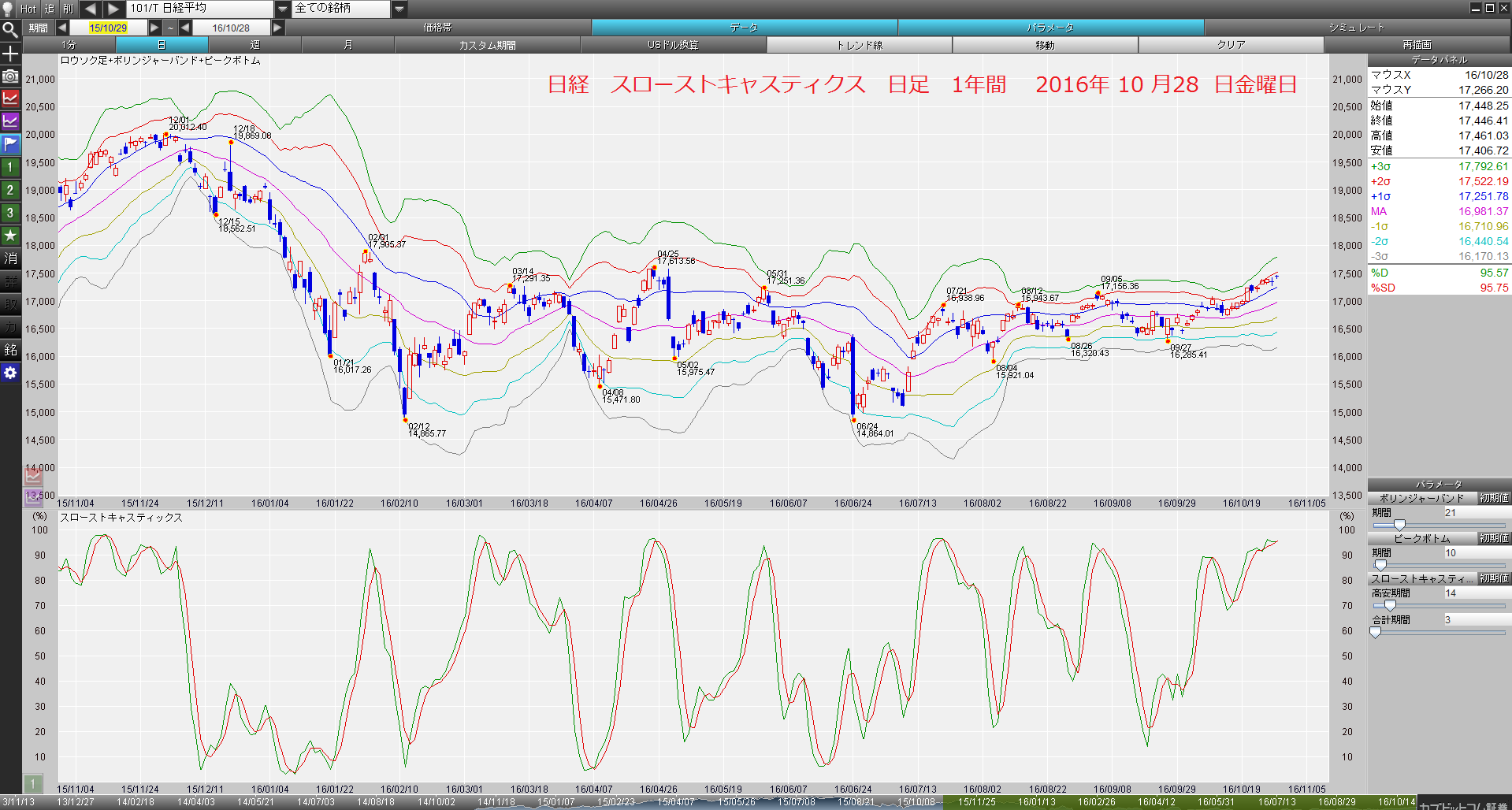
Task: Collapse the パラメータ panel header
Action: [1440, 485]
